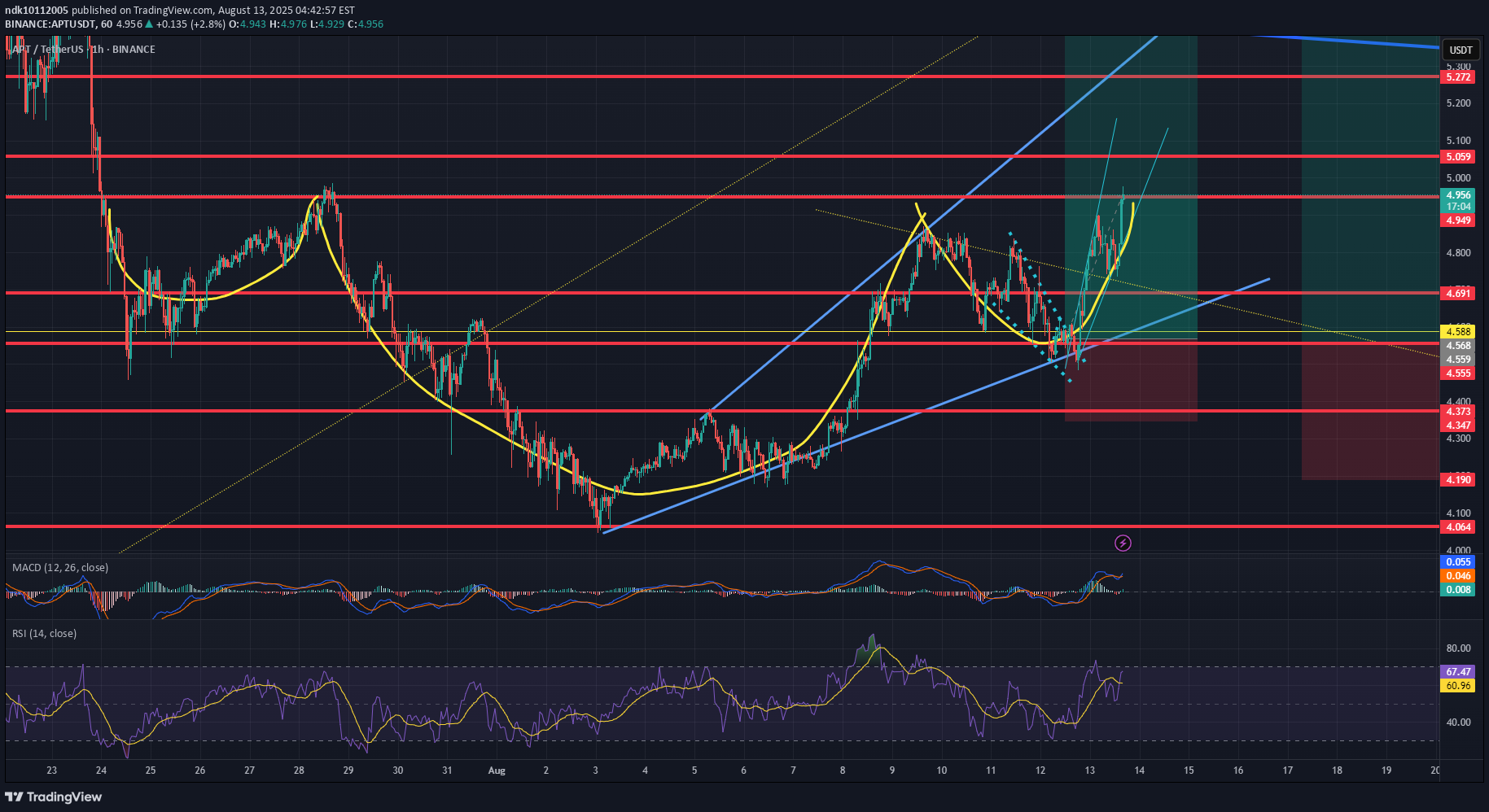Click the RSI (14, close) indicator label
This screenshot has height=812, width=1489.
(x=44, y=633)
